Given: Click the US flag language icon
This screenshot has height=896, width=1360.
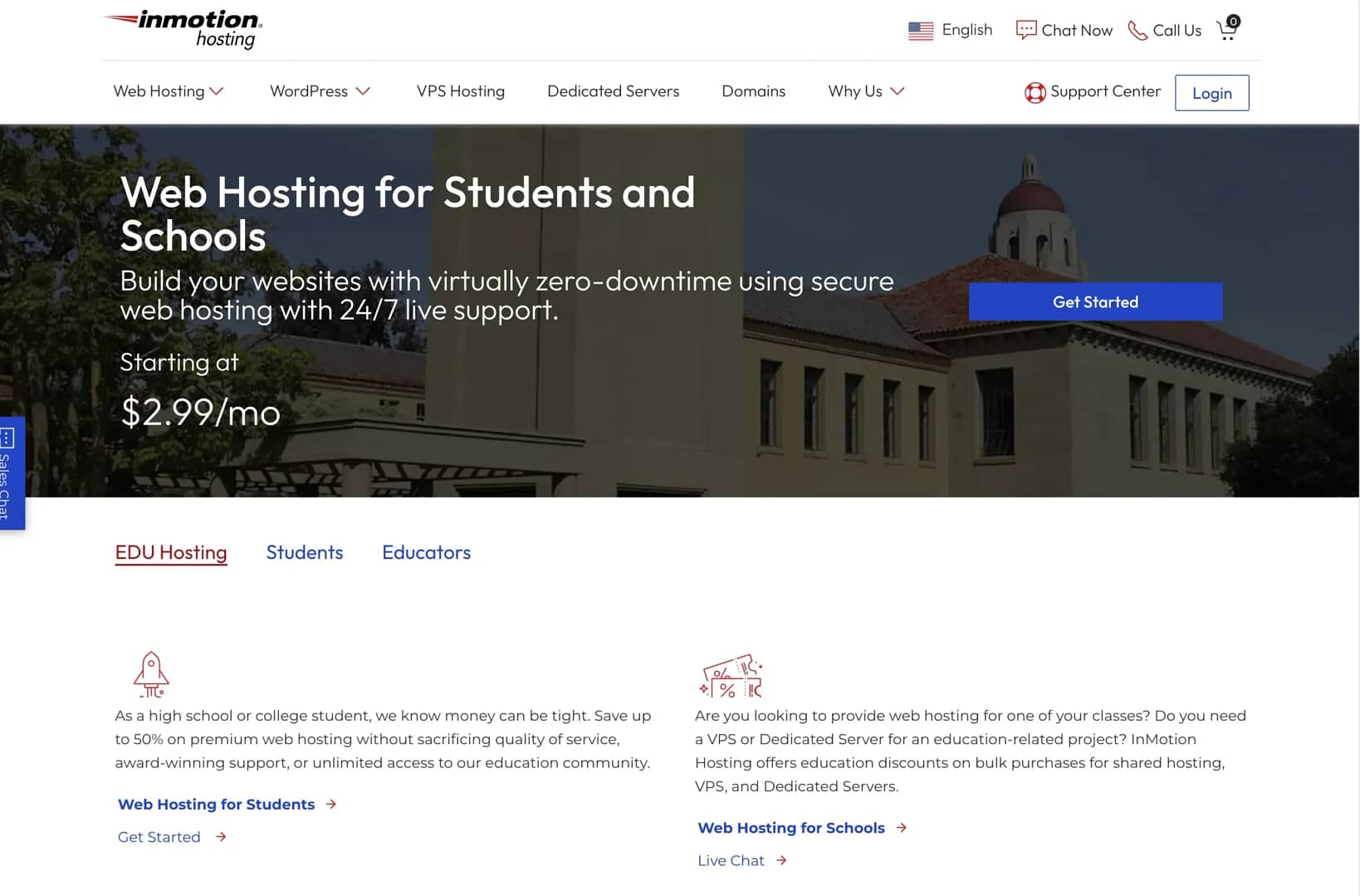Looking at the screenshot, I should pyautogui.click(x=921, y=31).
